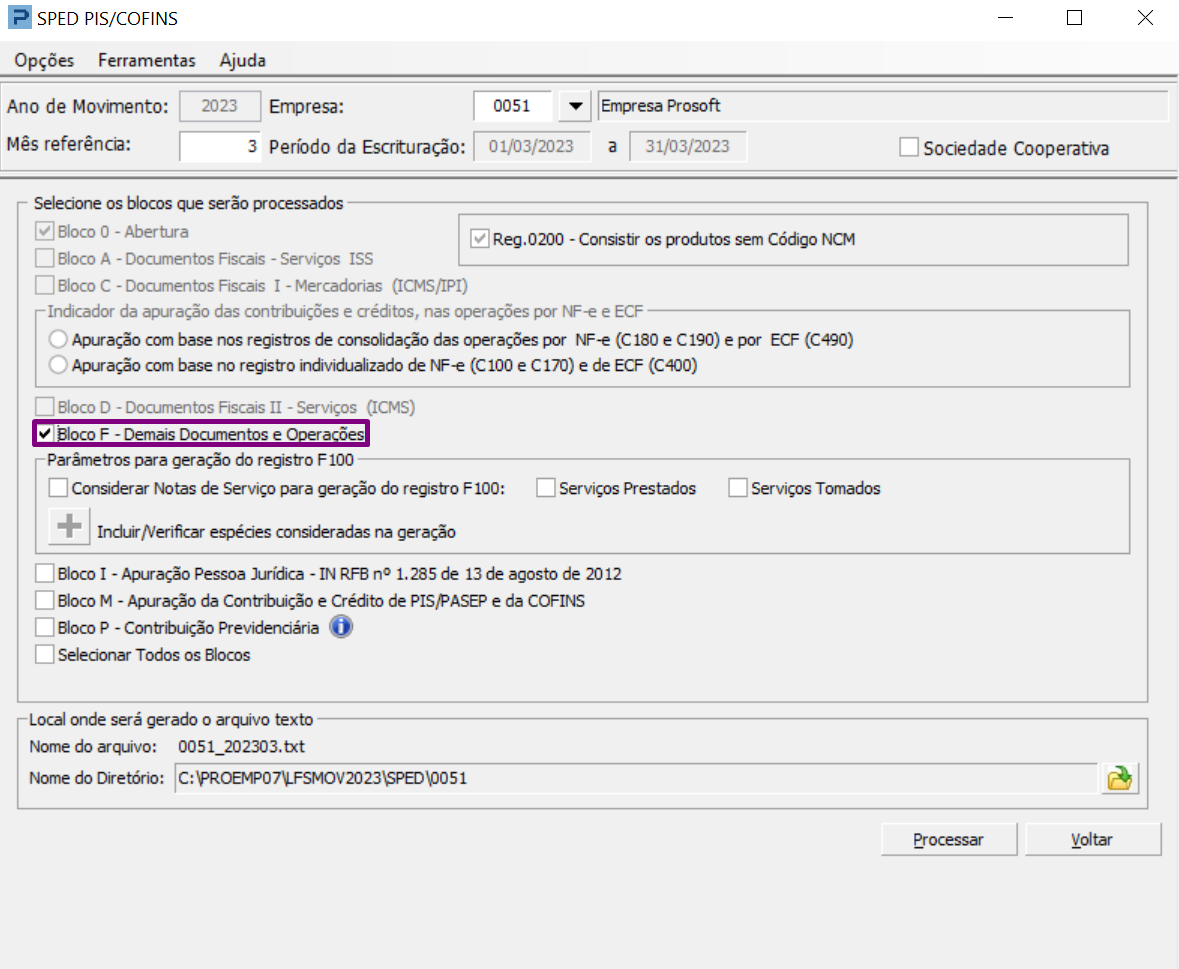Click the plus icon for Incluir/Verificar espécies

[69, 525]
